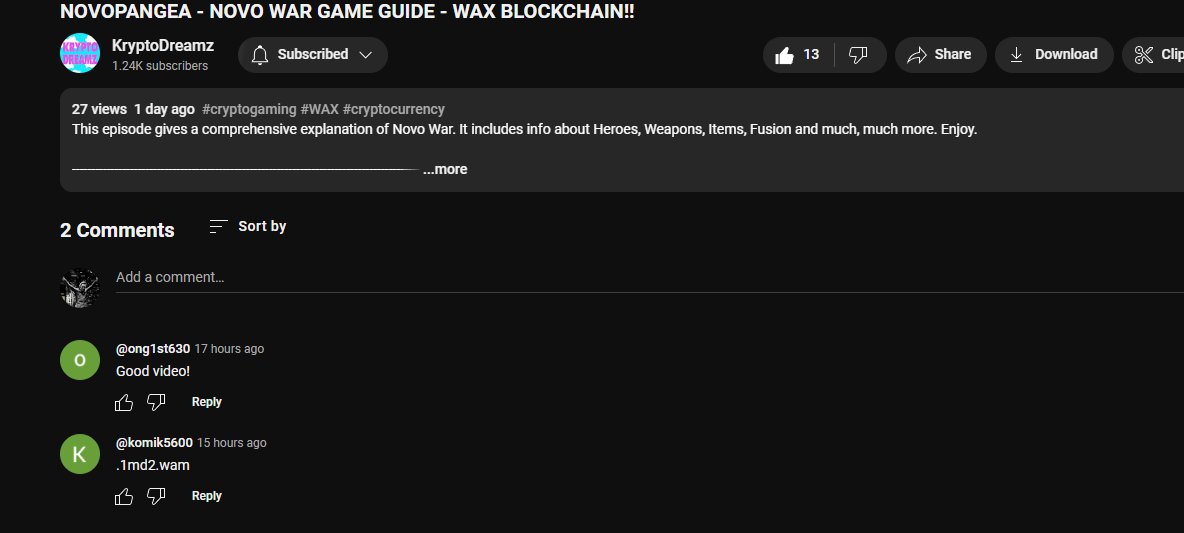This screenshot has height=533, width=1184.
Task: Open the Subscribed notification dropdown
Action: (313, 55)
